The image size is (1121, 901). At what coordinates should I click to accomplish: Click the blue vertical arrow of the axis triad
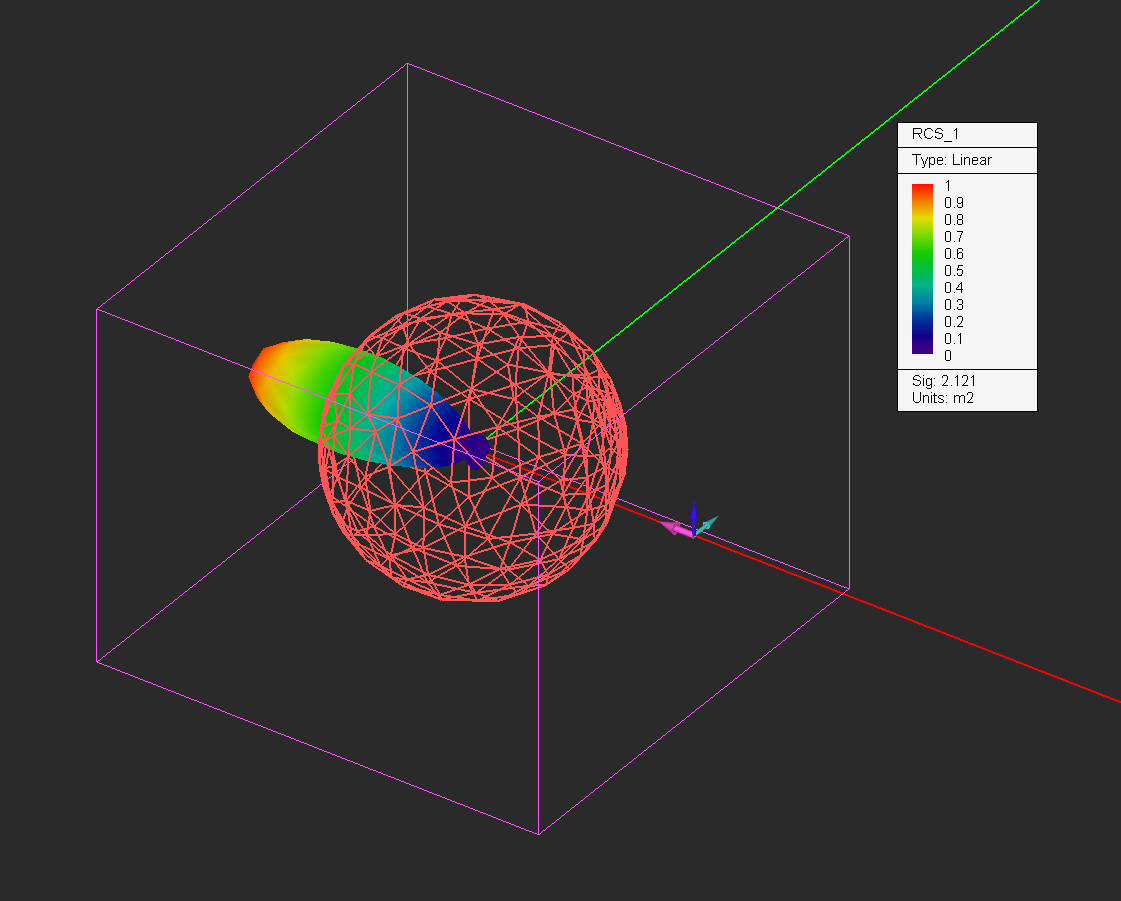pos(693,515)
